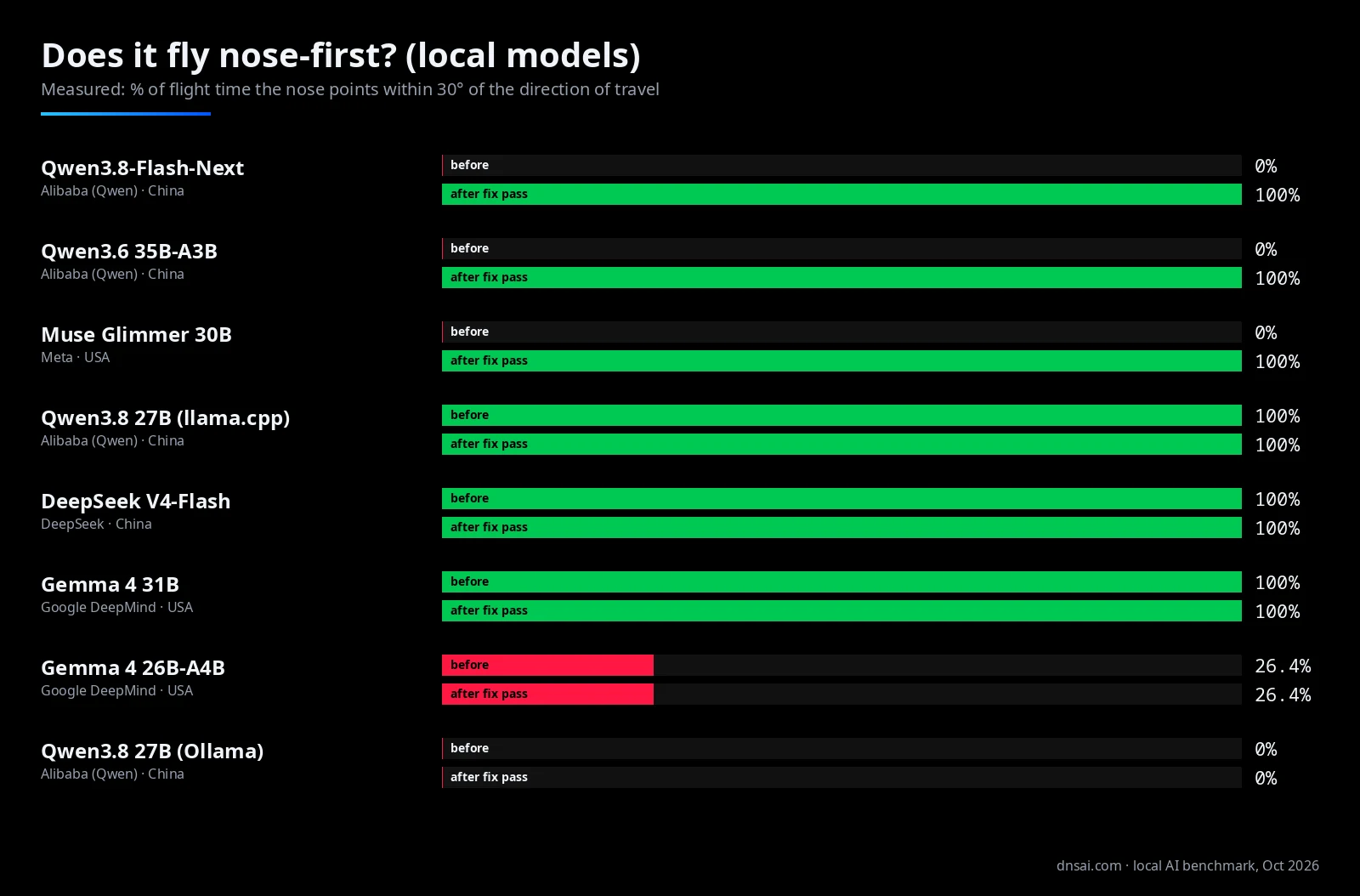The image size is (1360, 896).
Task: Click the subtitle starting with 'Measured: % of flight time'
Action: coord(350,89)
